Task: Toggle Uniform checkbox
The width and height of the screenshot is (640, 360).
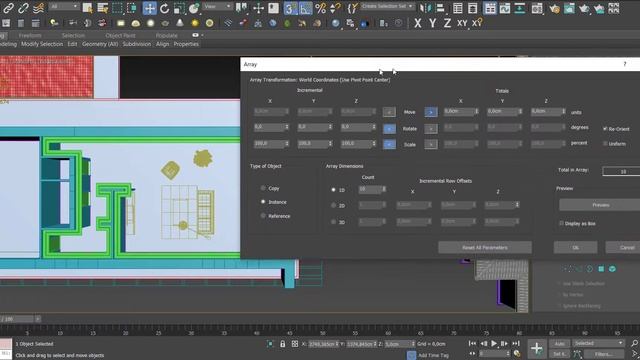Action: pyautogui.click(x=614, y=144)
